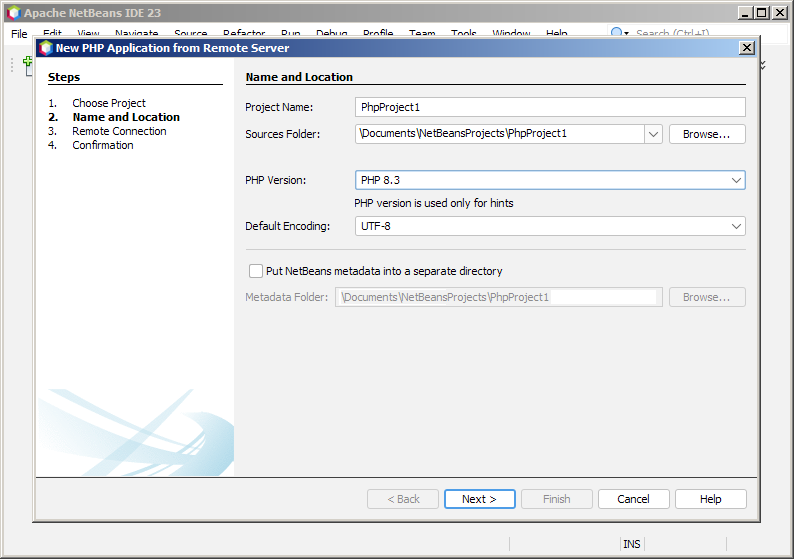Select the Remote Connection step in list
The image size is (794, 559).
[119, 131]
